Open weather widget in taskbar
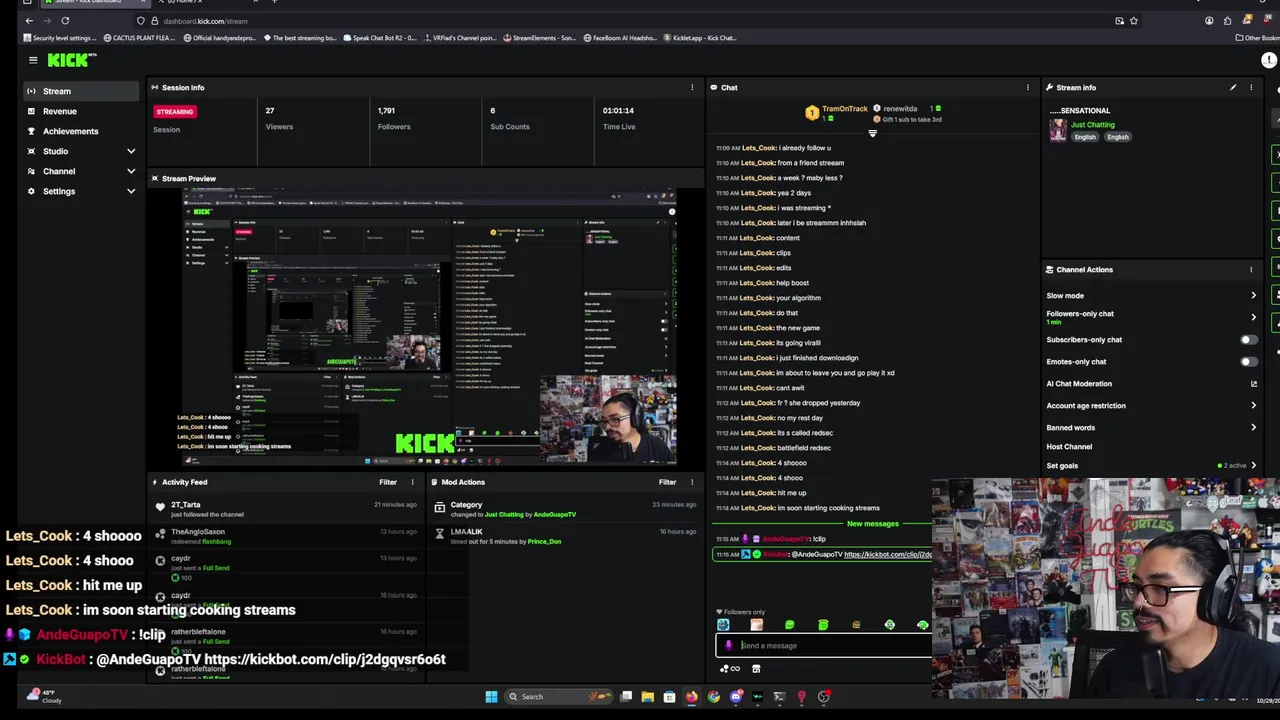 pos(45,696)
